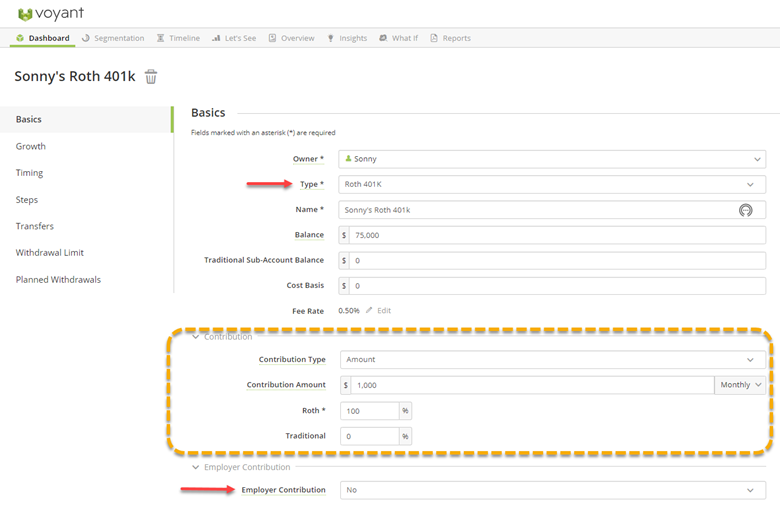
Task: Open the Type dropdown showing Roth 401K
Action: [552, 185]
